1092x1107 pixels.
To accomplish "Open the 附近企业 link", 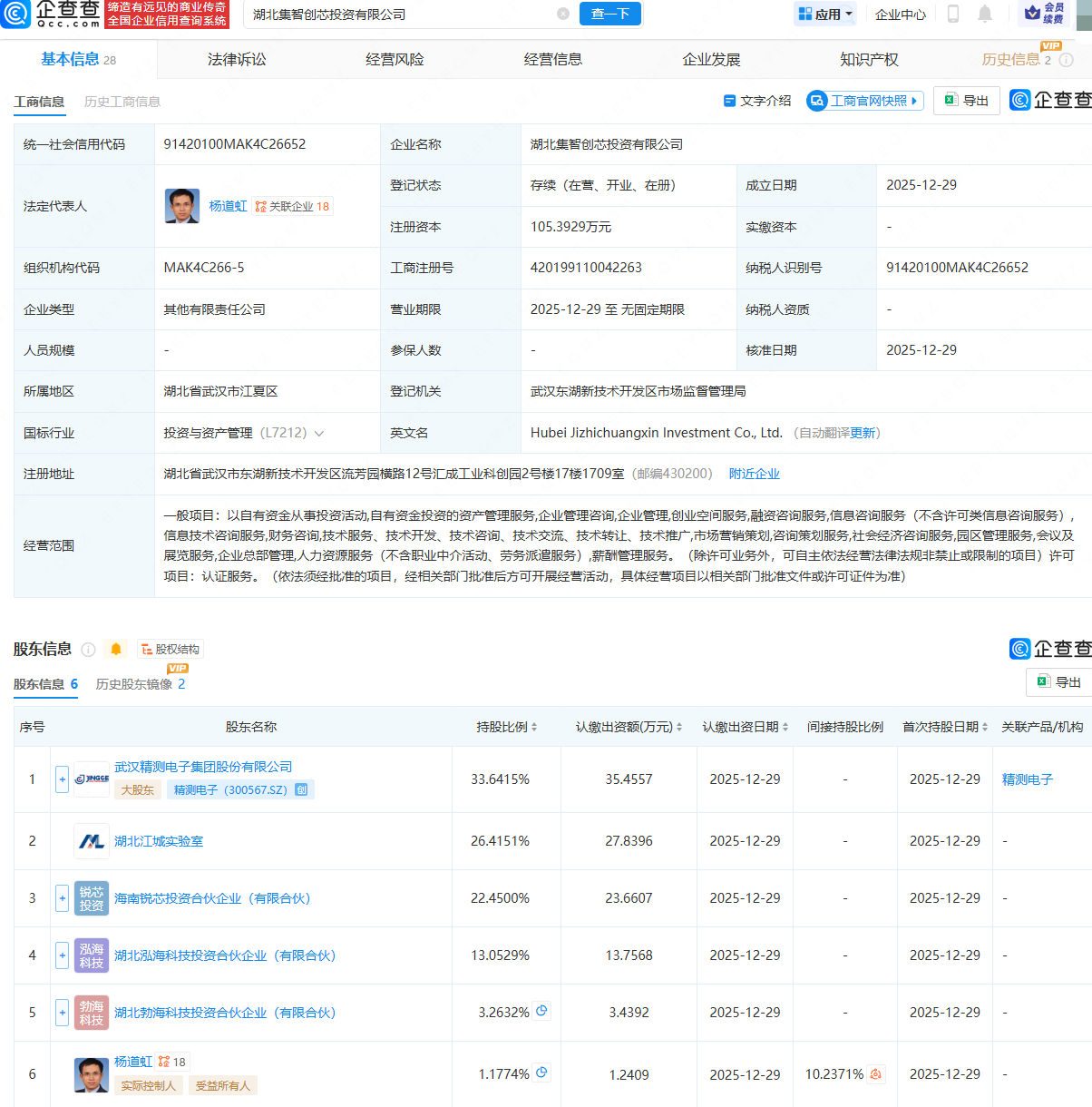I will (x=754, y=474).
